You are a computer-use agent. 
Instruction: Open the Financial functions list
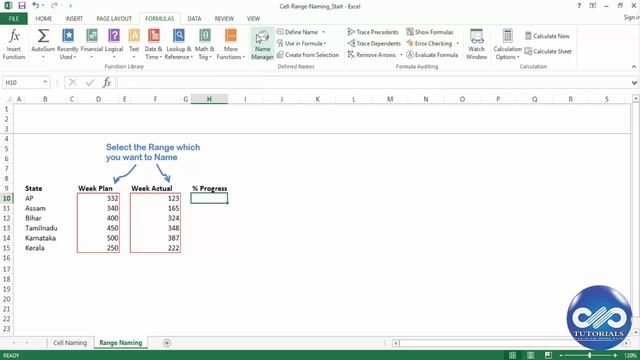(91, 44)
